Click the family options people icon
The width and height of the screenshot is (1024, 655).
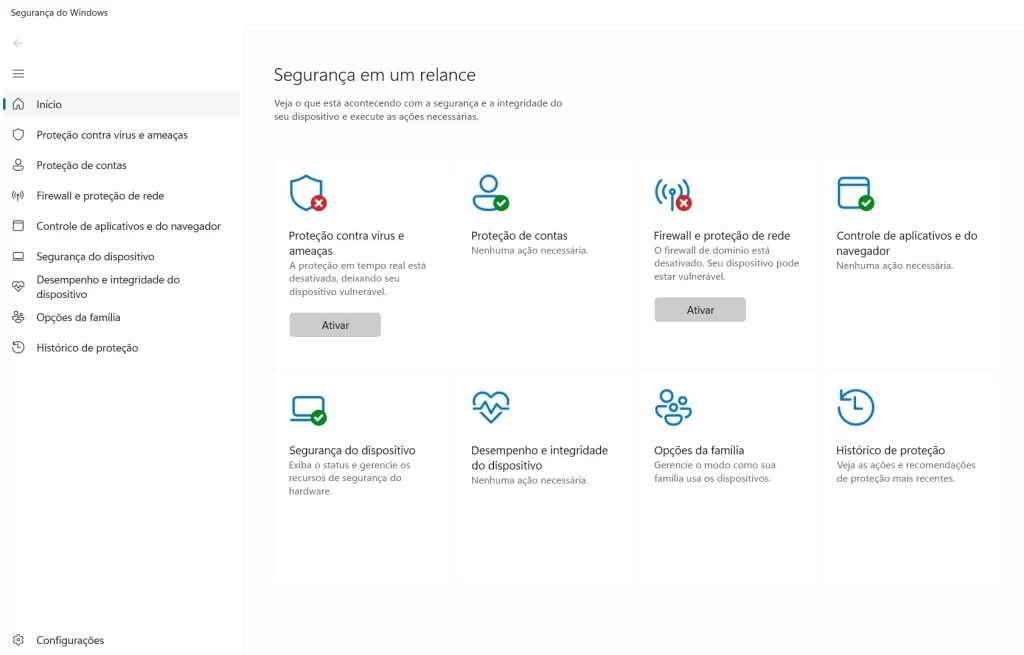[x=672, y=407]
